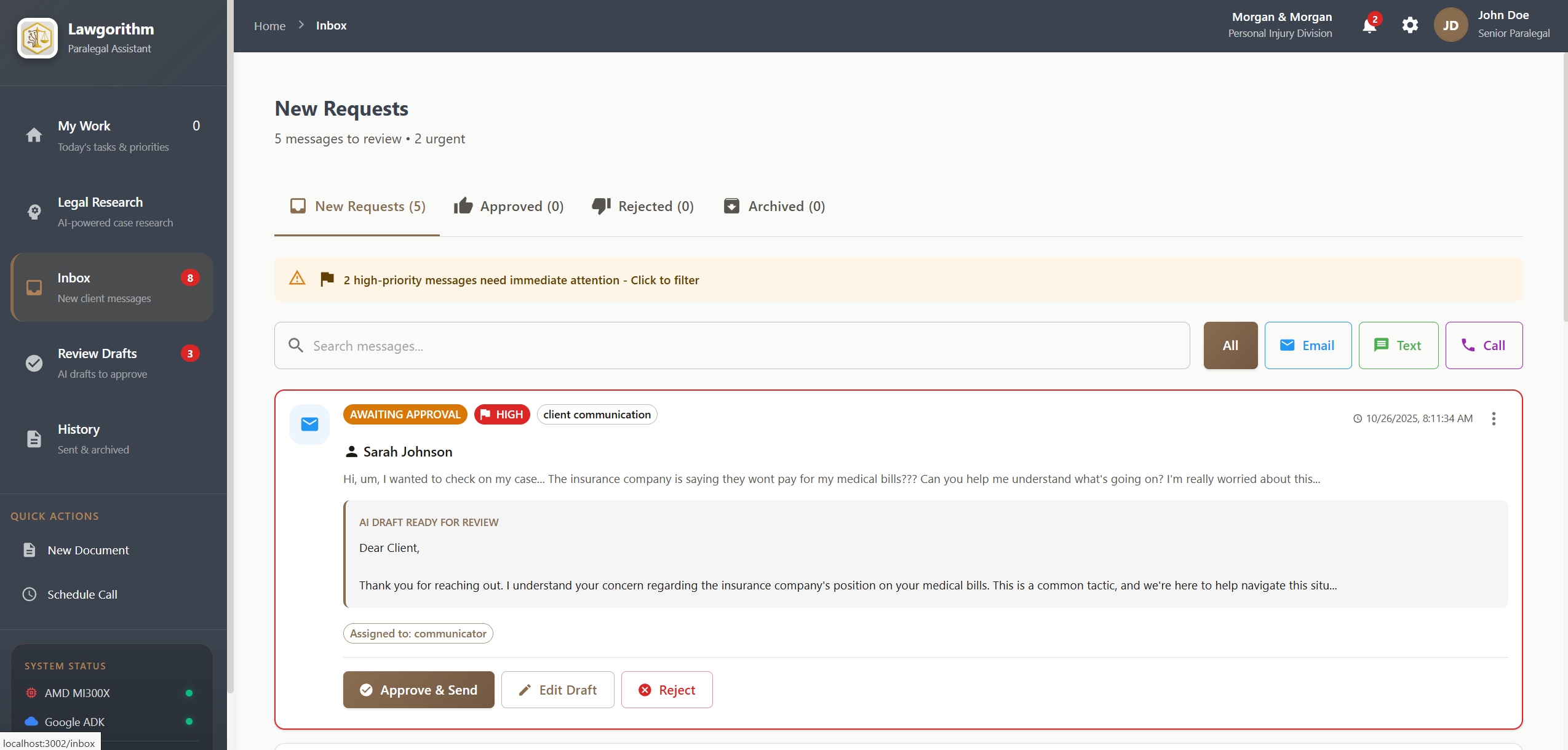
Task: Click the notifications bell icon
Action: point(1369,26)
